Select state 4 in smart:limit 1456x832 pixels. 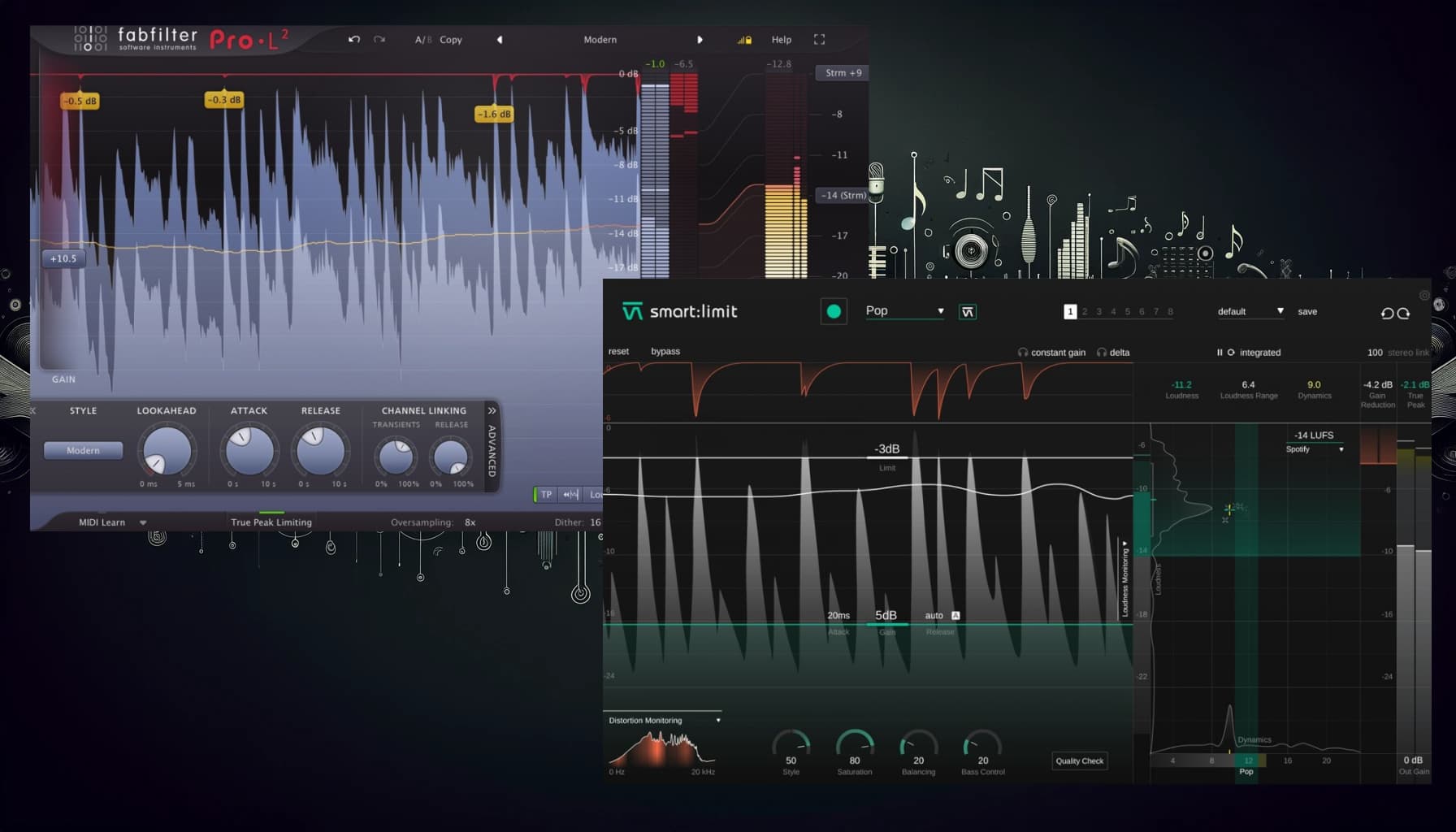(1113, 311)
